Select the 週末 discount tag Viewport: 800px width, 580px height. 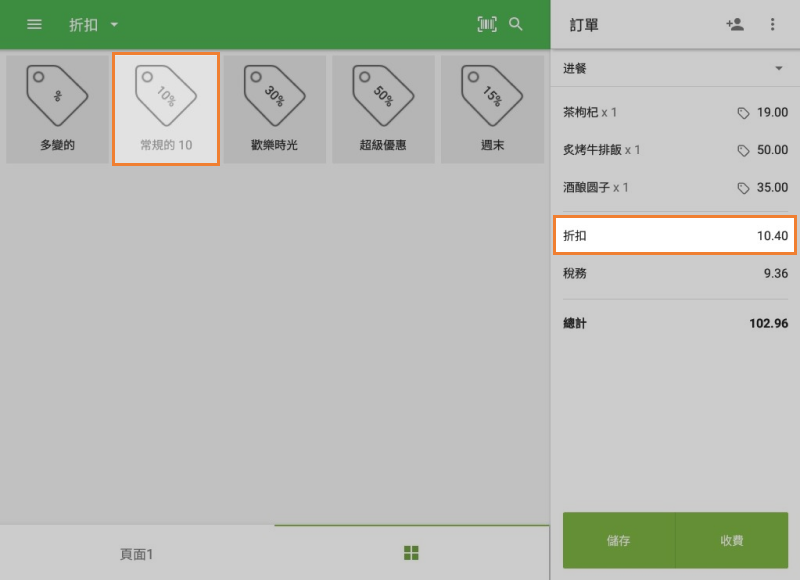click(492, 109)
